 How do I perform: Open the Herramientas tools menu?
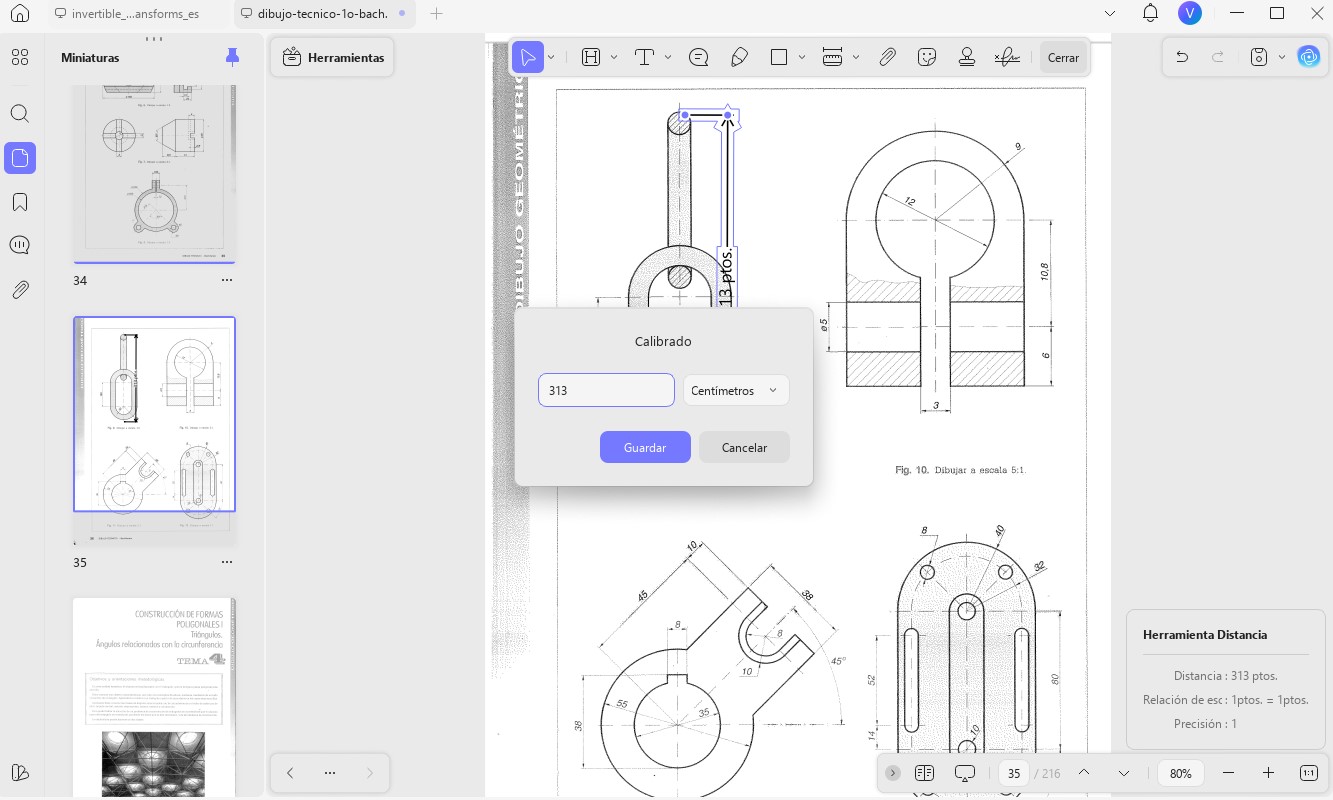(x=333, y=57)
